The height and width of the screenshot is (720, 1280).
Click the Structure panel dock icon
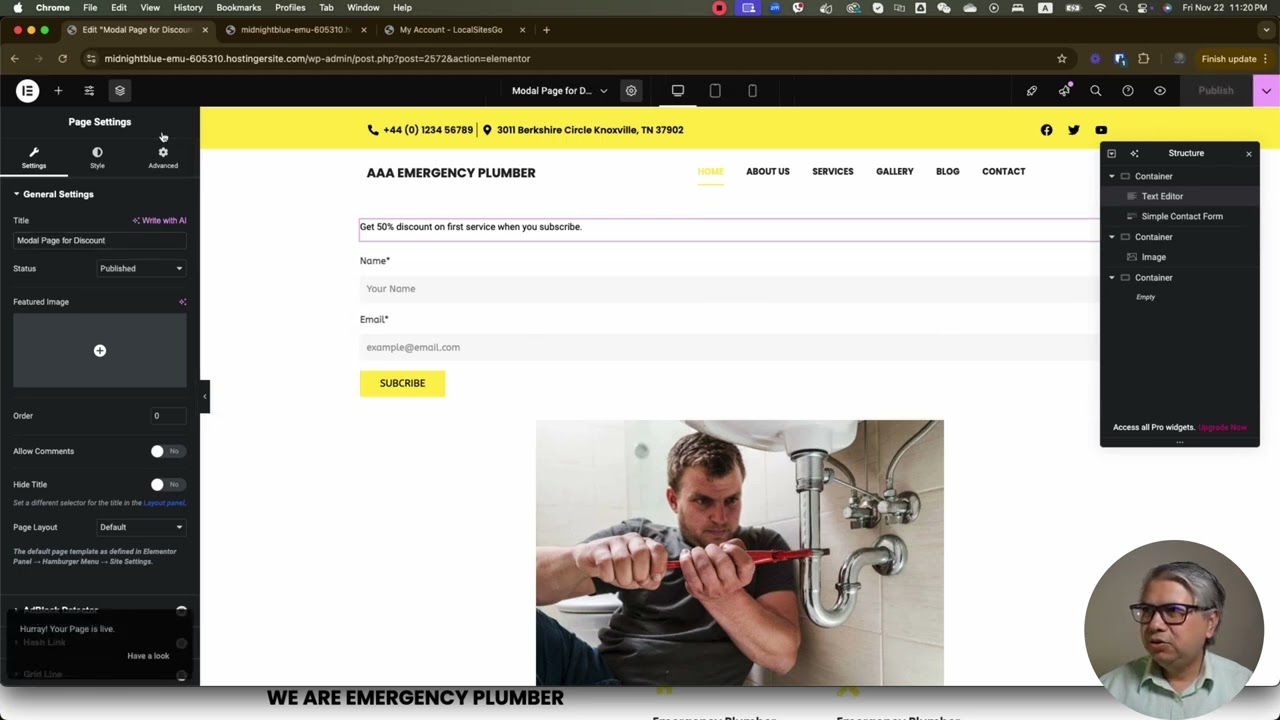[1111, 154]
